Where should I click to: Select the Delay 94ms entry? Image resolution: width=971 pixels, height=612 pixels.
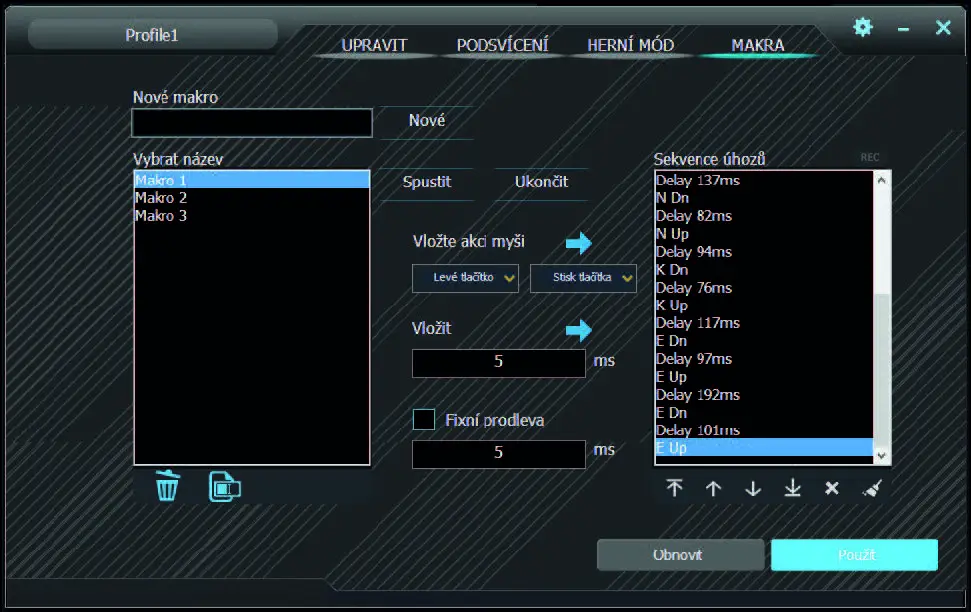764,252
